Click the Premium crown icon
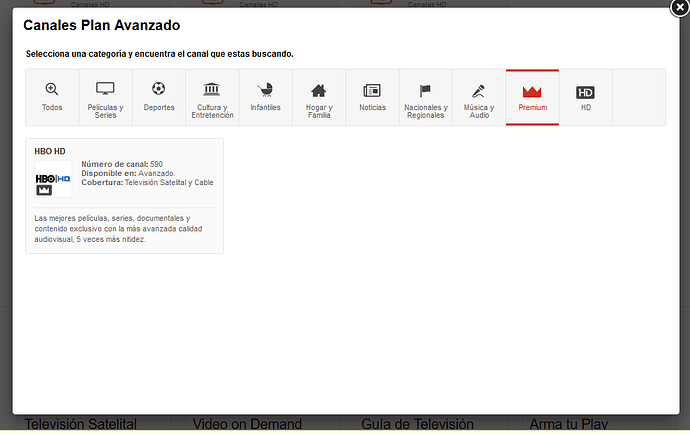This screenshot has height=434, width=690. [x=532, y=92]
